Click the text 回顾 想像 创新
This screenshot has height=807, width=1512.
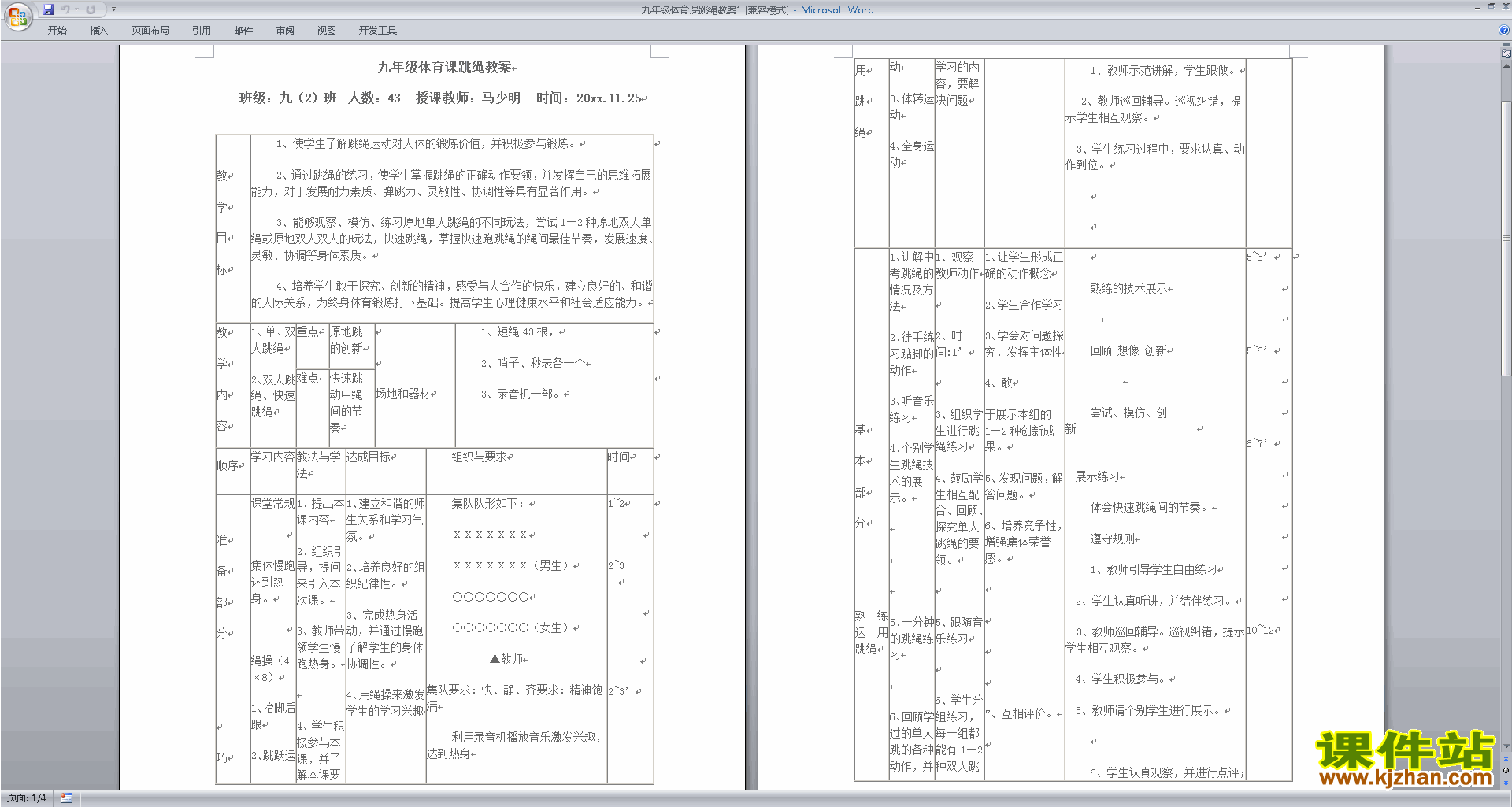coord(1129,350)
